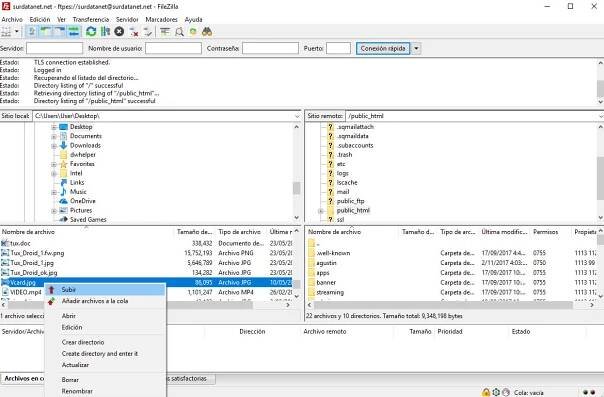The image size is (604, 397).
Task: Toggle the message log display
Action: [x=32, y=32]
